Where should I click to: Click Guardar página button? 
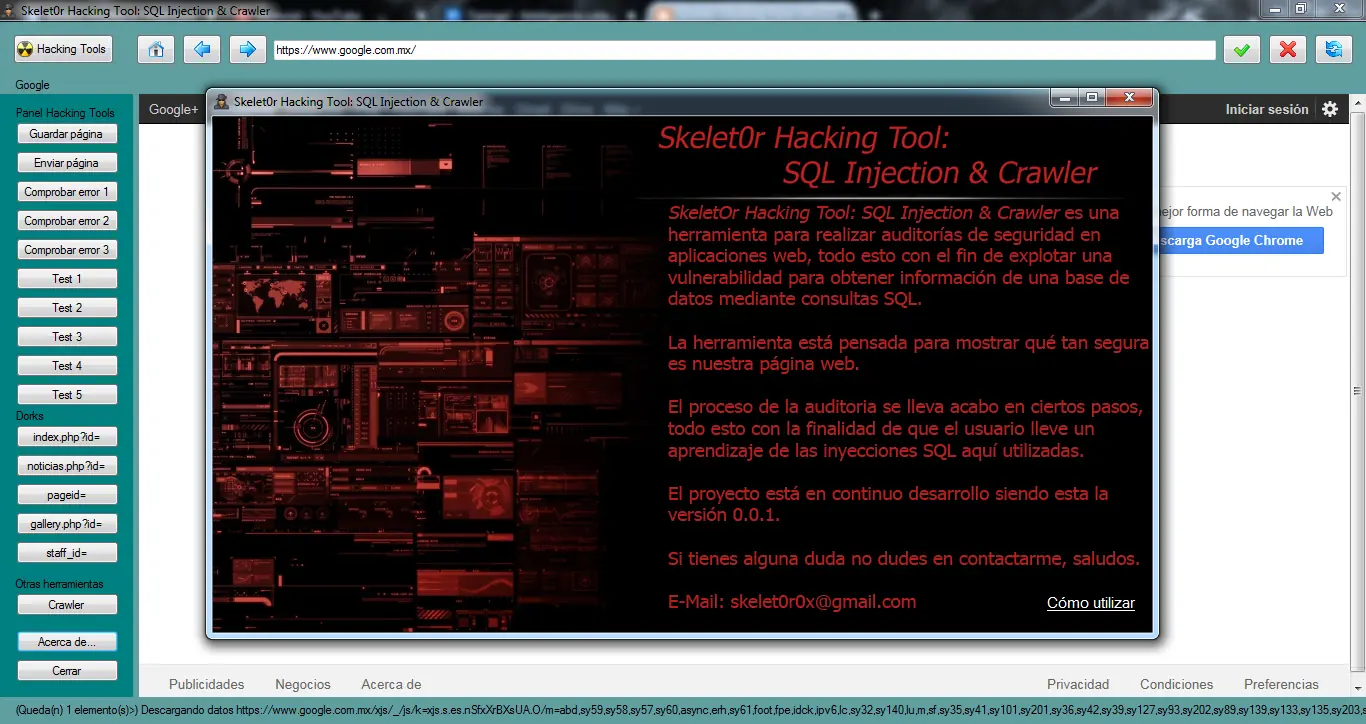pyautogui.click(x=67, y=134)
